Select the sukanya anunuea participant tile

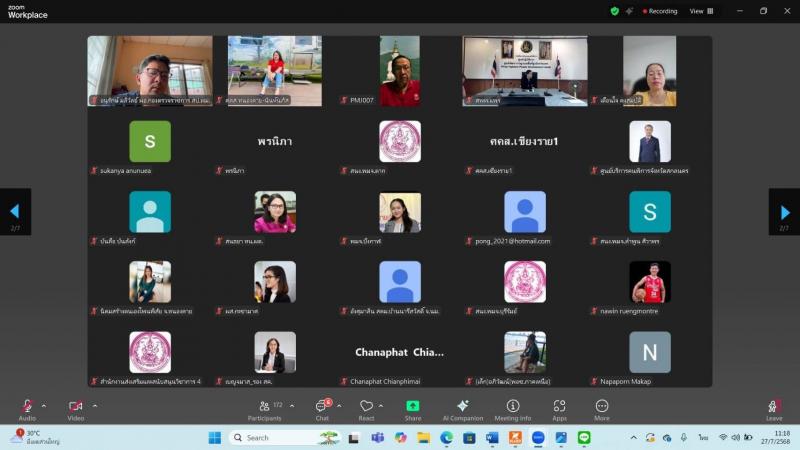(150, 147)
